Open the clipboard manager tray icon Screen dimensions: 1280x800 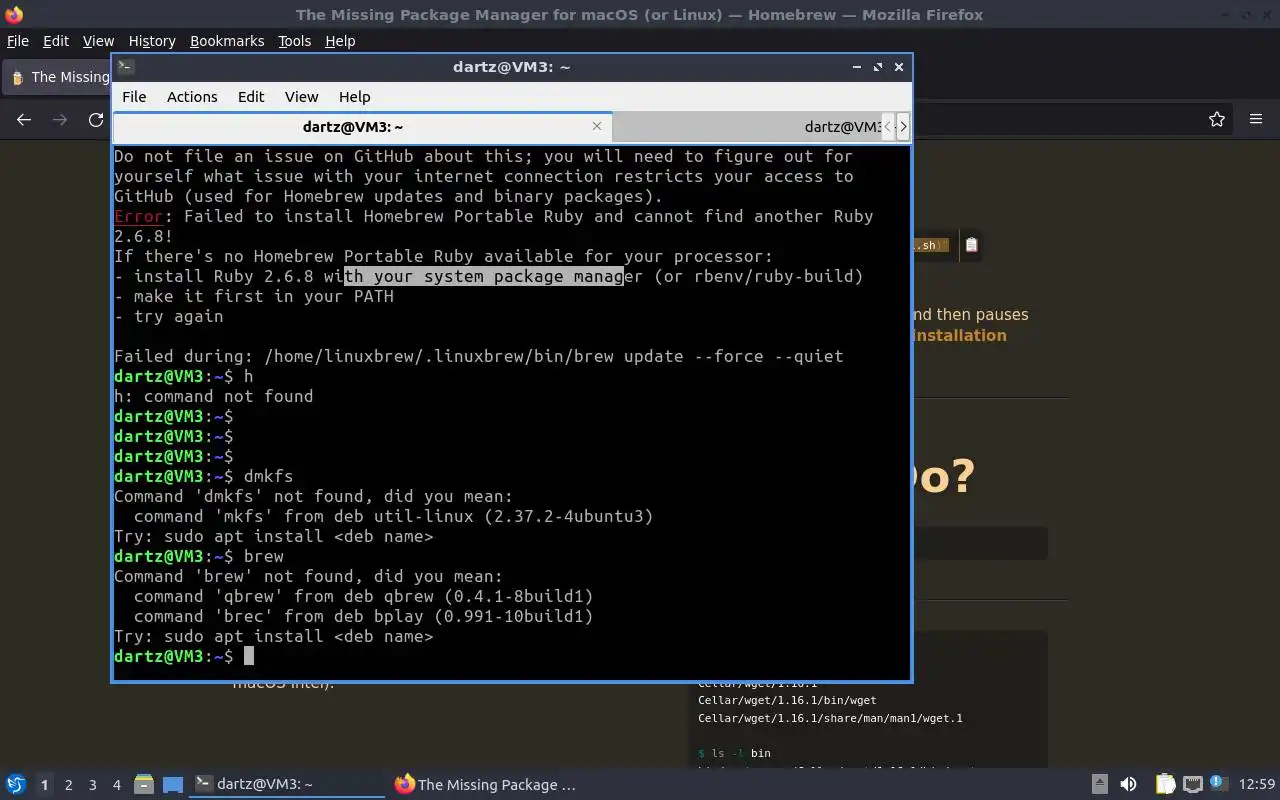click(1165, 785)
